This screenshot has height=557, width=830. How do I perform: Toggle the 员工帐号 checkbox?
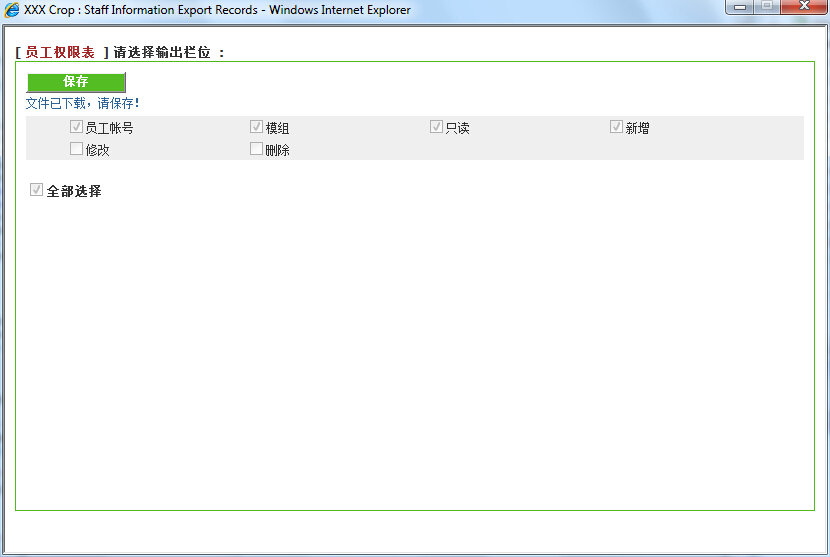point(76,127)
